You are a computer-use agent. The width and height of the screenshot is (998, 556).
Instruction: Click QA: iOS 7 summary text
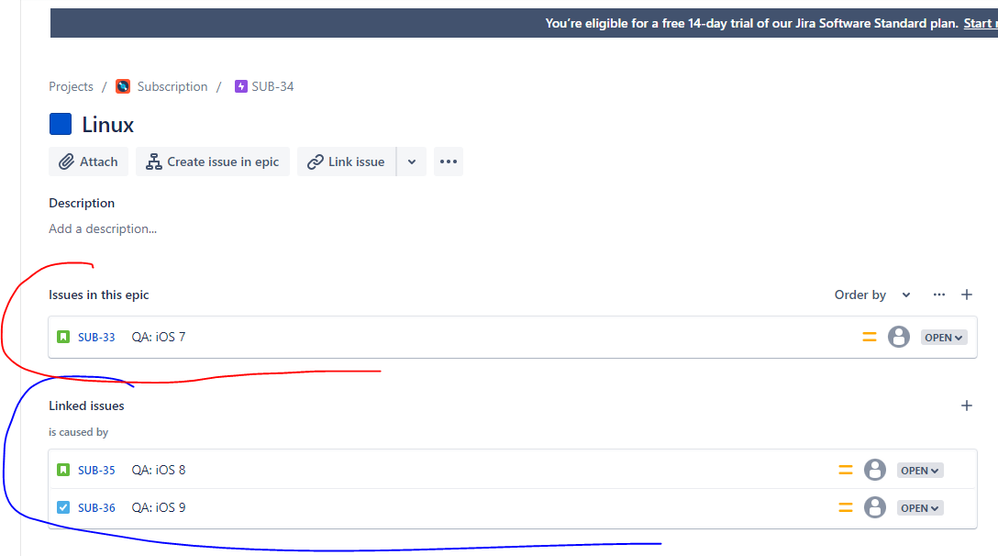pyautogui.click(x=158, y=337)
